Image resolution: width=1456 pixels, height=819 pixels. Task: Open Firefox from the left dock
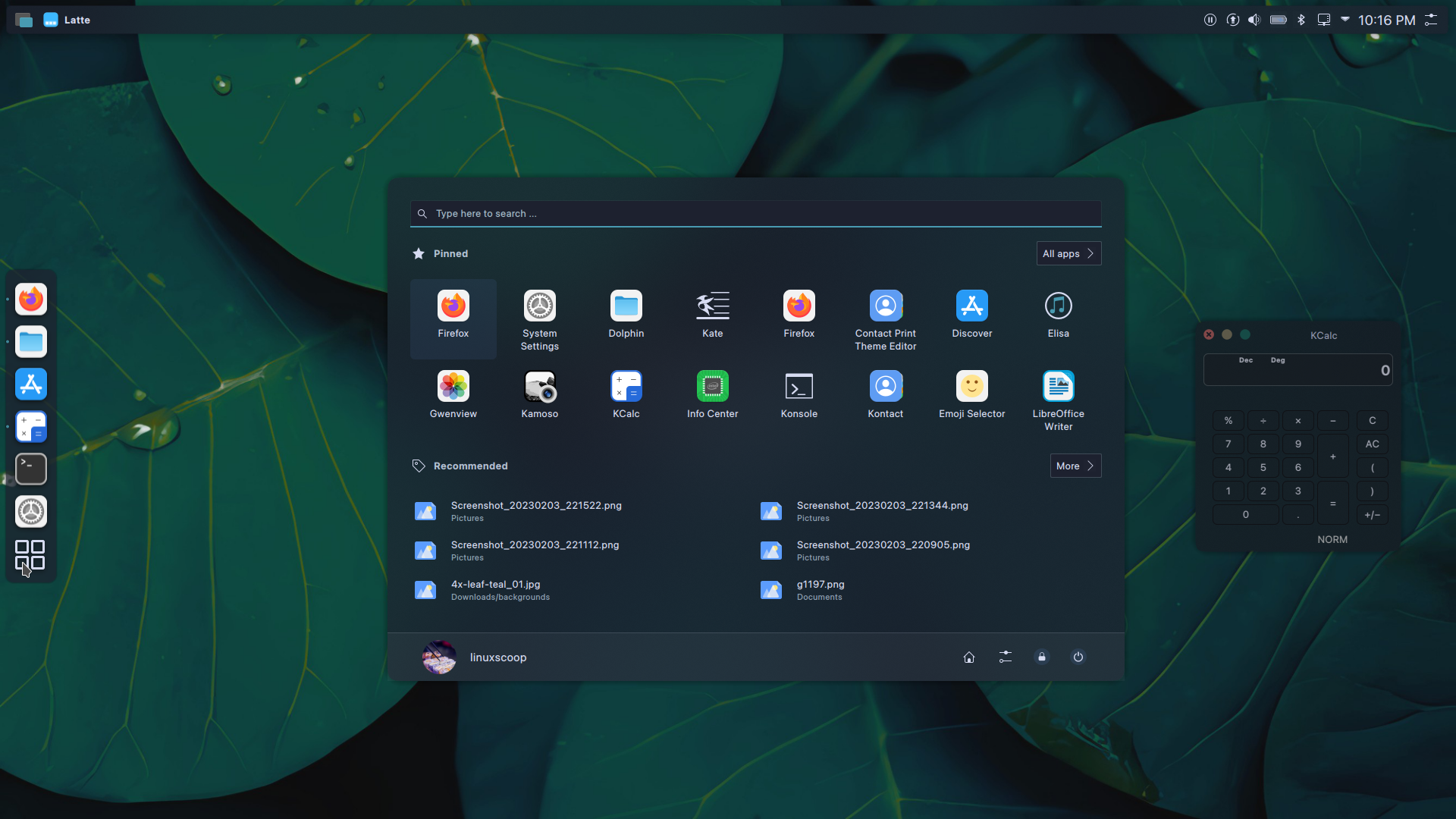(31, 300)
